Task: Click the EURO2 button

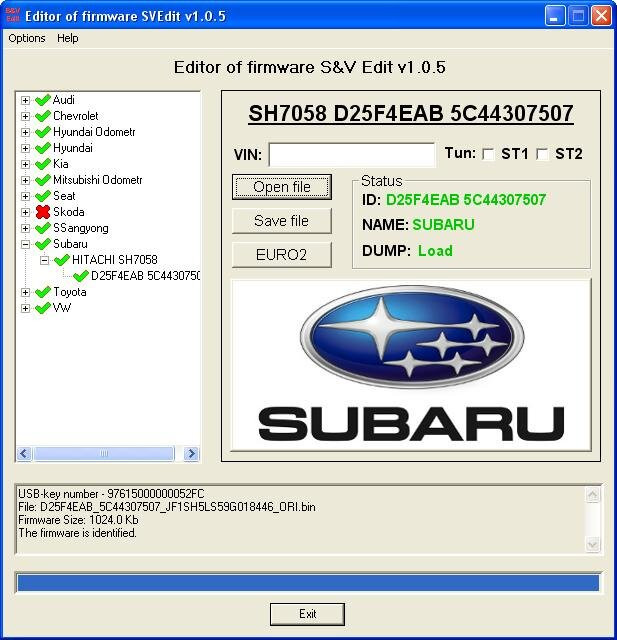Action: (282, 255)
